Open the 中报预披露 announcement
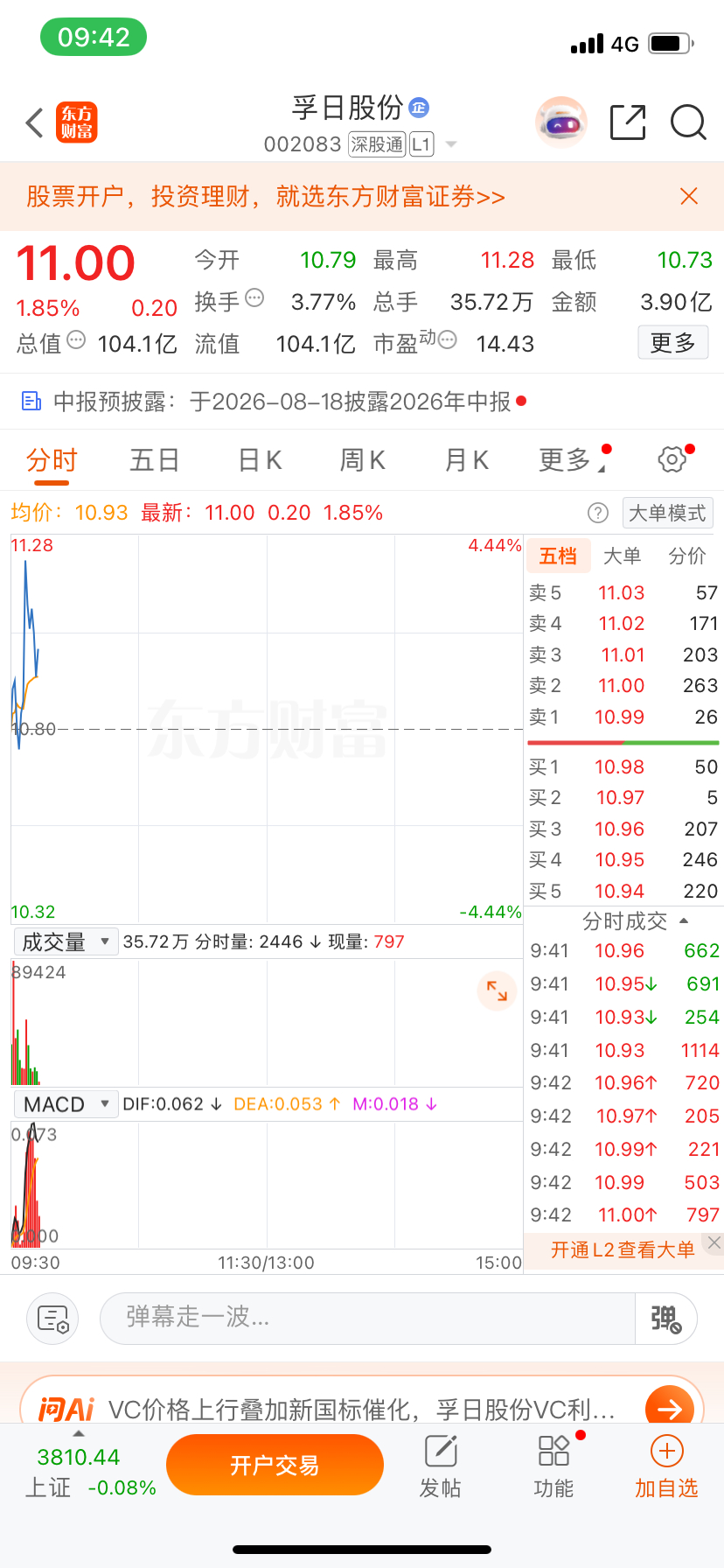Viewport: 724px width, 1568px height. pyautogui.click(x=282, y=402)
